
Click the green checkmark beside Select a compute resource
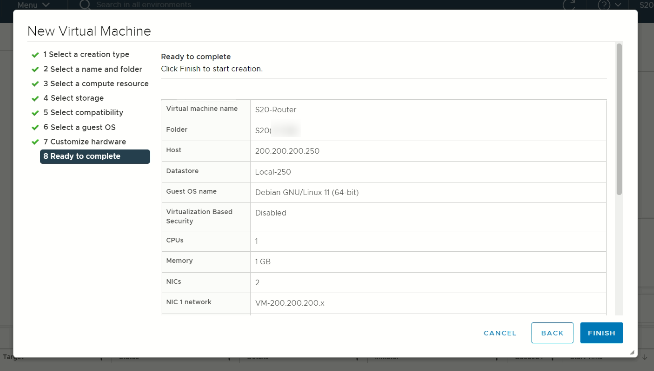[x=35, y=84]
